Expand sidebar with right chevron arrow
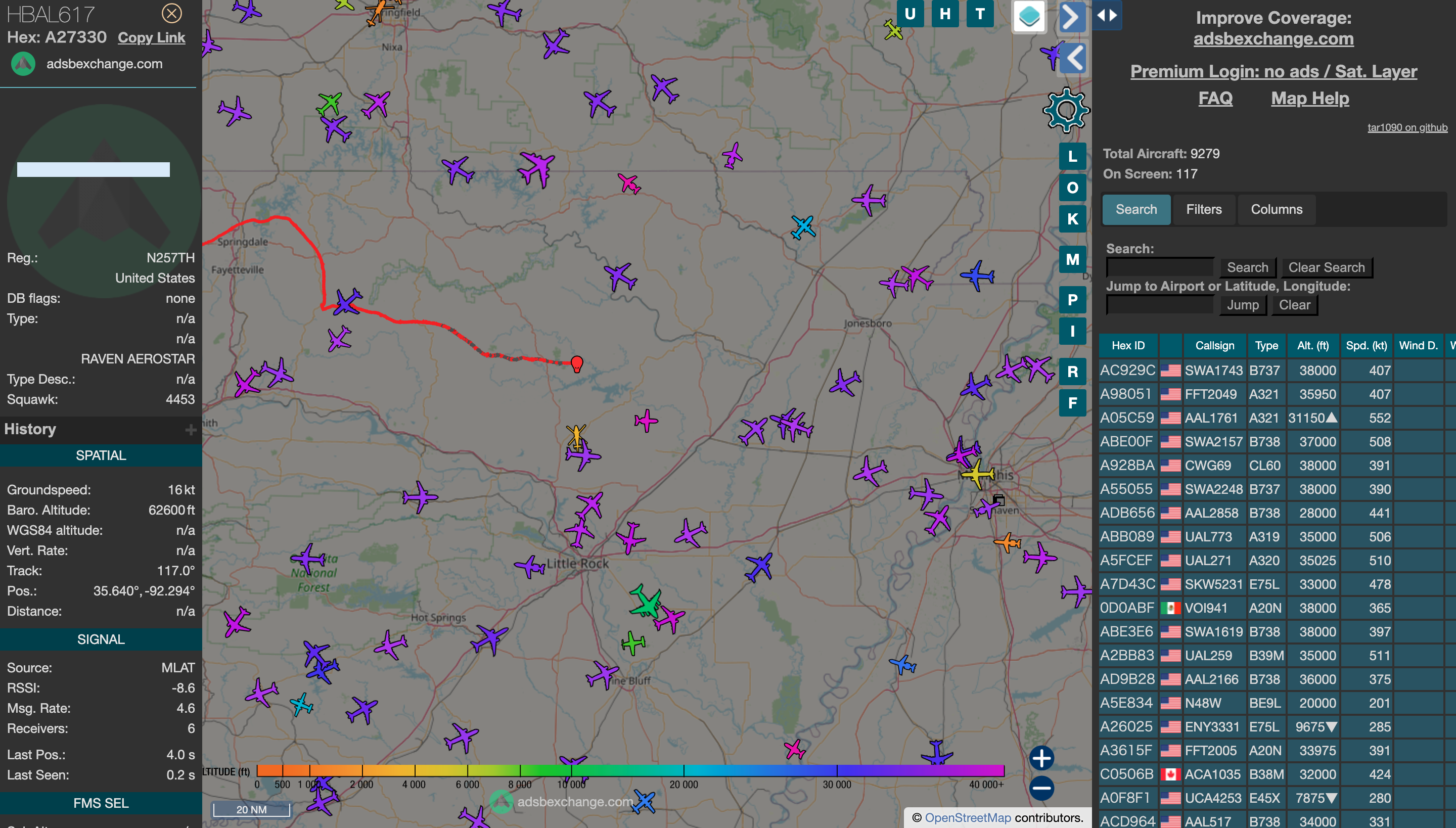 click(1072, 17)
